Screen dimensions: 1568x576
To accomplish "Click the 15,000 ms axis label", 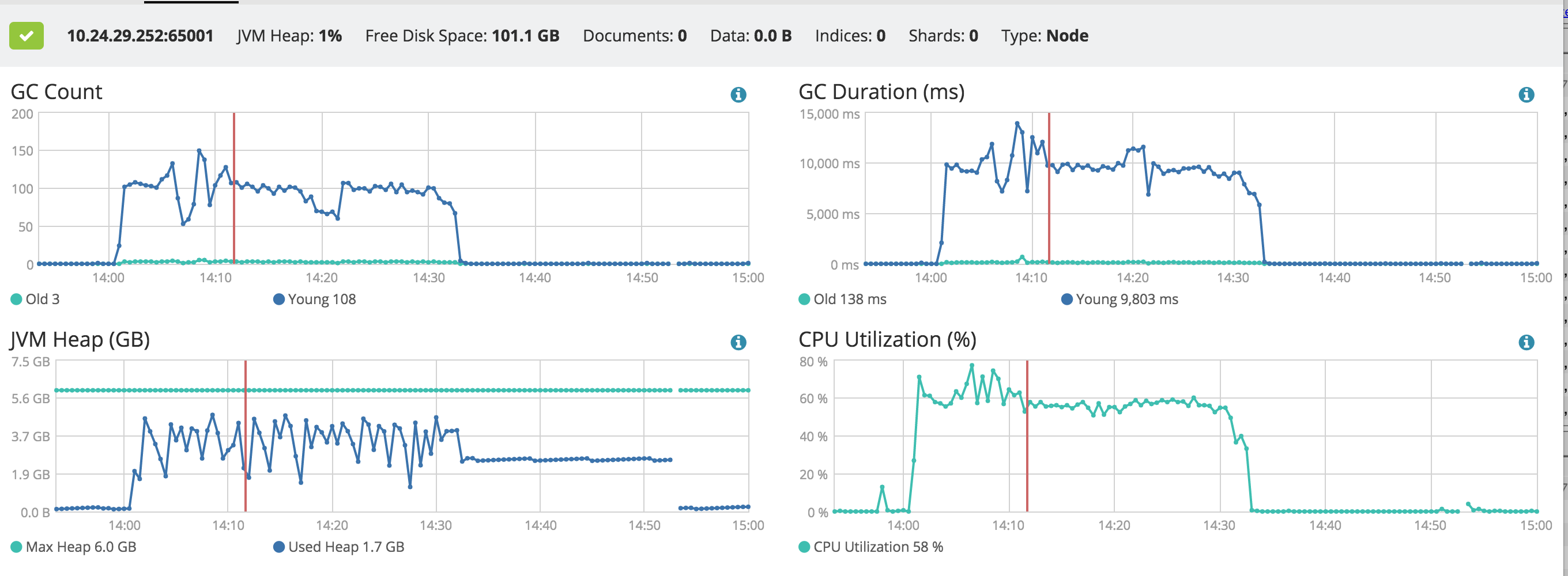I will (x=829, y=115).
